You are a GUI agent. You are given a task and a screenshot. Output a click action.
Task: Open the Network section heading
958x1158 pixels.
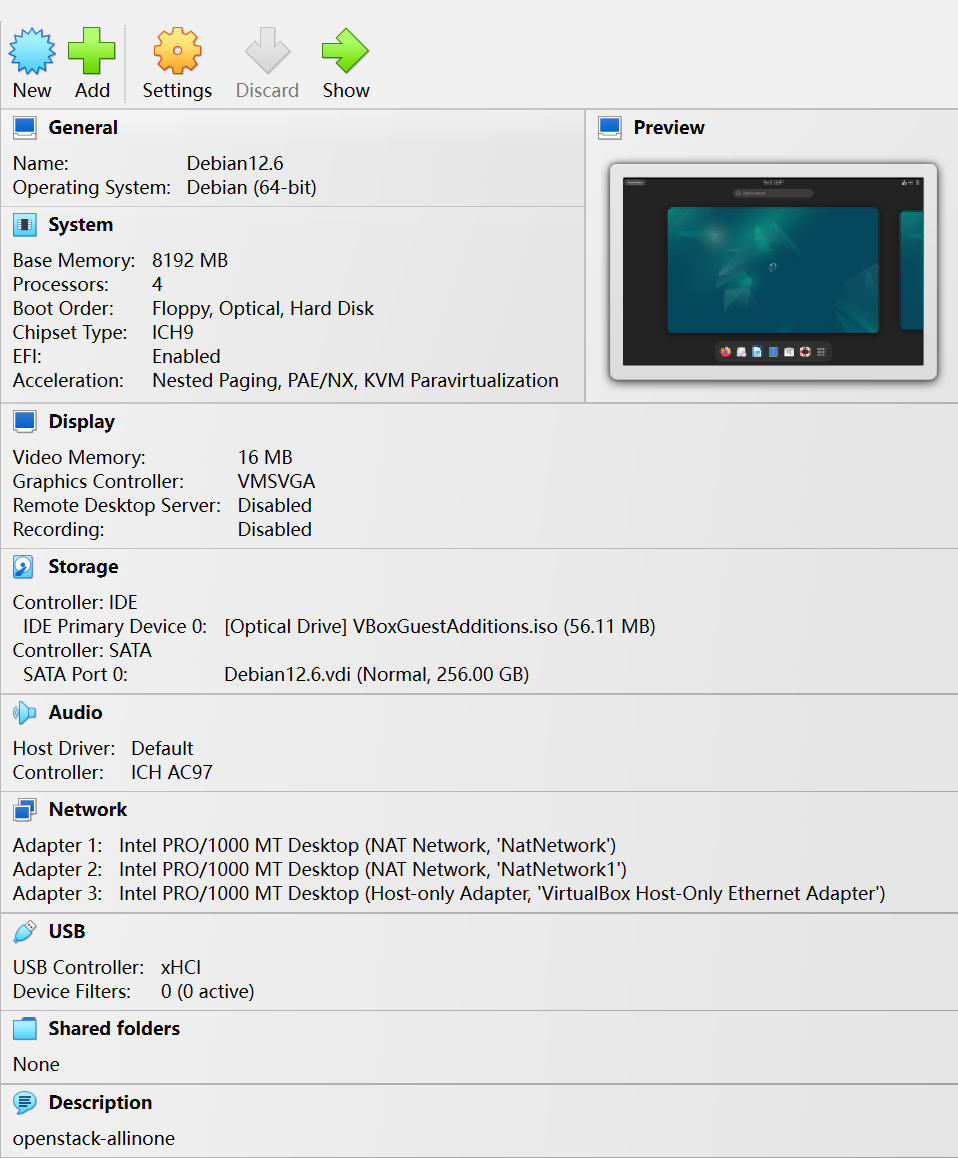click(x=88, y=809)
